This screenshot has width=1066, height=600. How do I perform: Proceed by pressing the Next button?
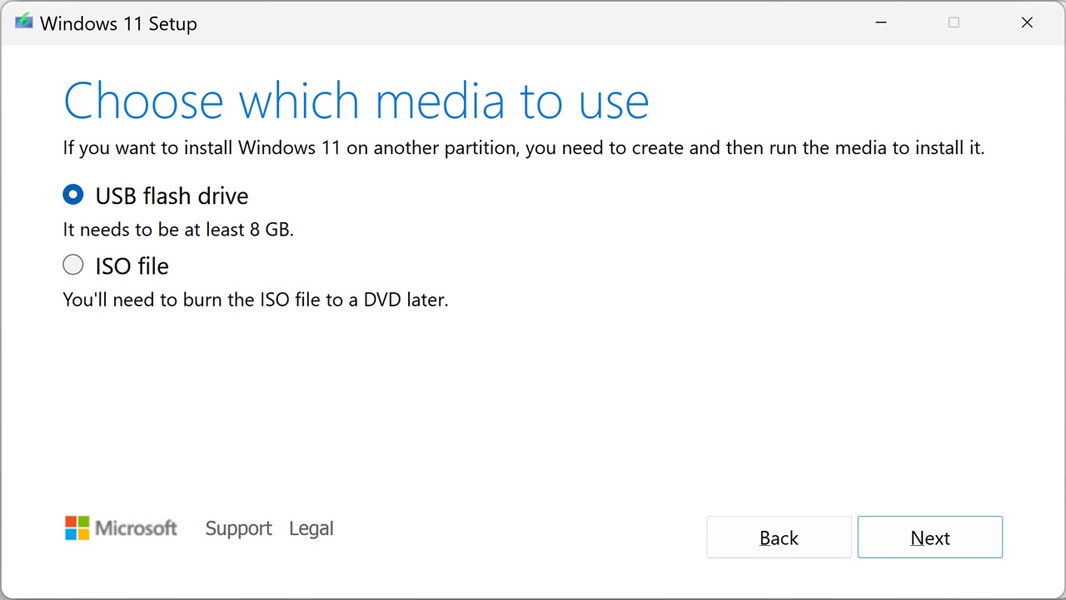click(x=930, y=538)
